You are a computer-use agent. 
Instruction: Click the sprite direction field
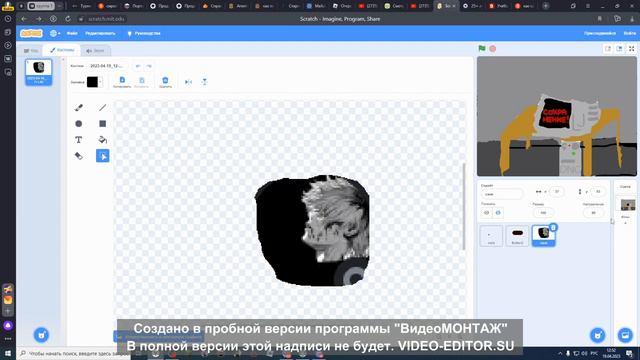coord(593,213)
